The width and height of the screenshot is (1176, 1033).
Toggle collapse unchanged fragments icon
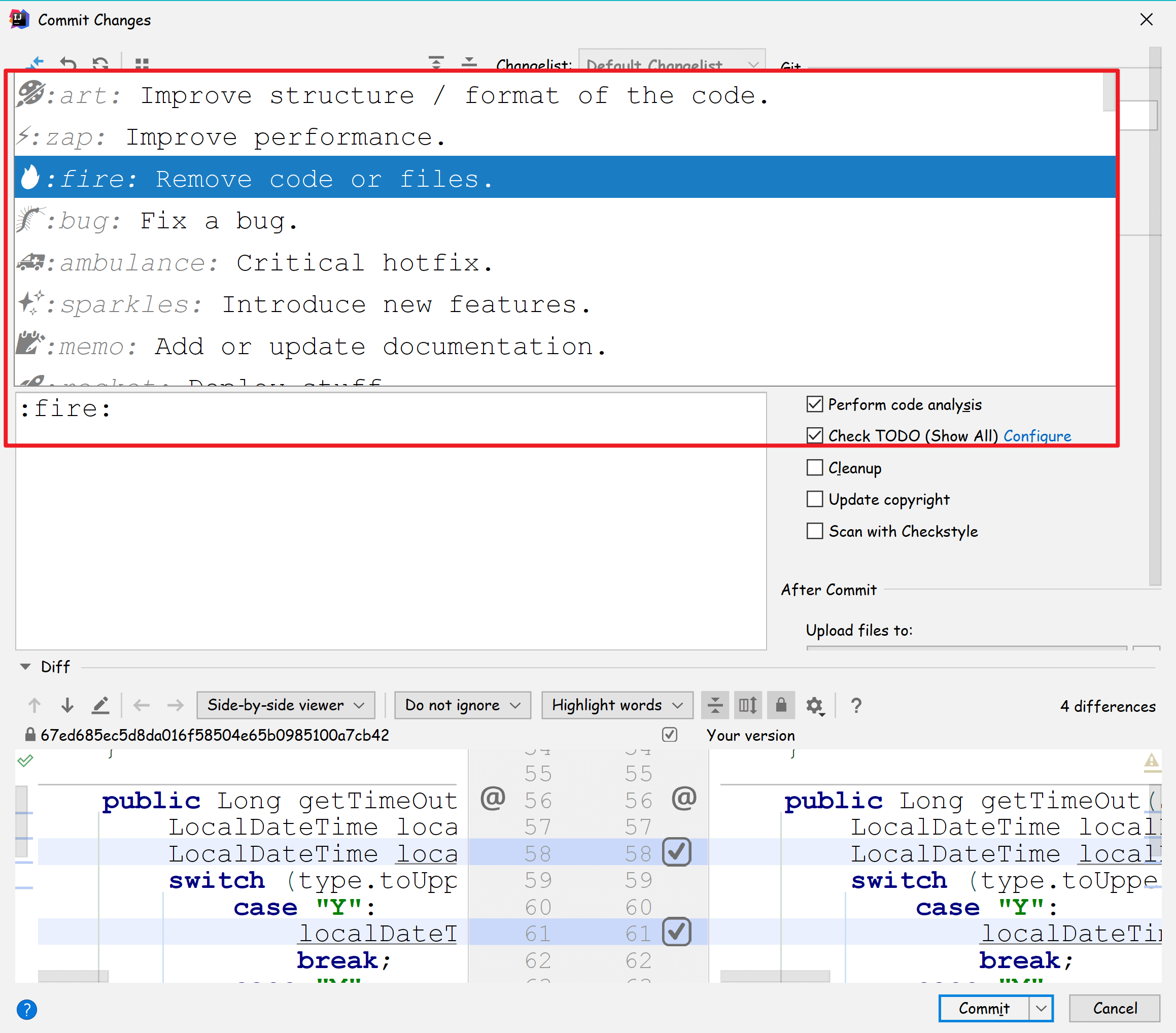click(x=715, y=705)
